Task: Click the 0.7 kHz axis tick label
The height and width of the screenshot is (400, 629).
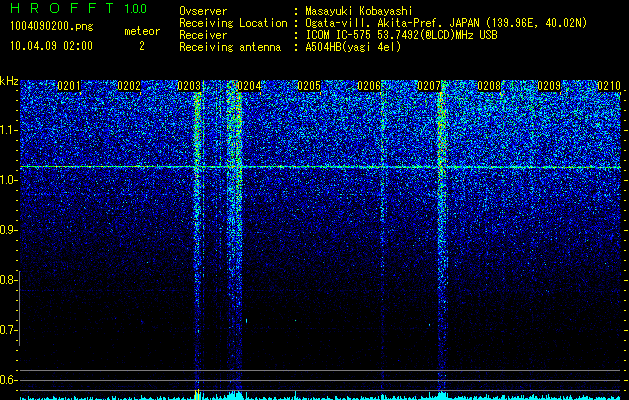Action: click(x=8, y=330)
